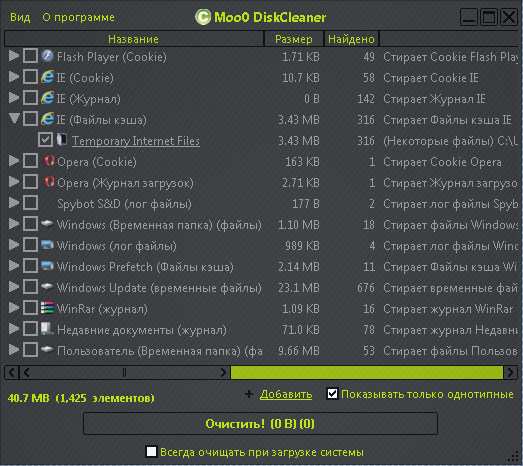The height and width of the screenshot is (466, 523).
Task: Sort by the Название column header
Action: coord(134,39)
